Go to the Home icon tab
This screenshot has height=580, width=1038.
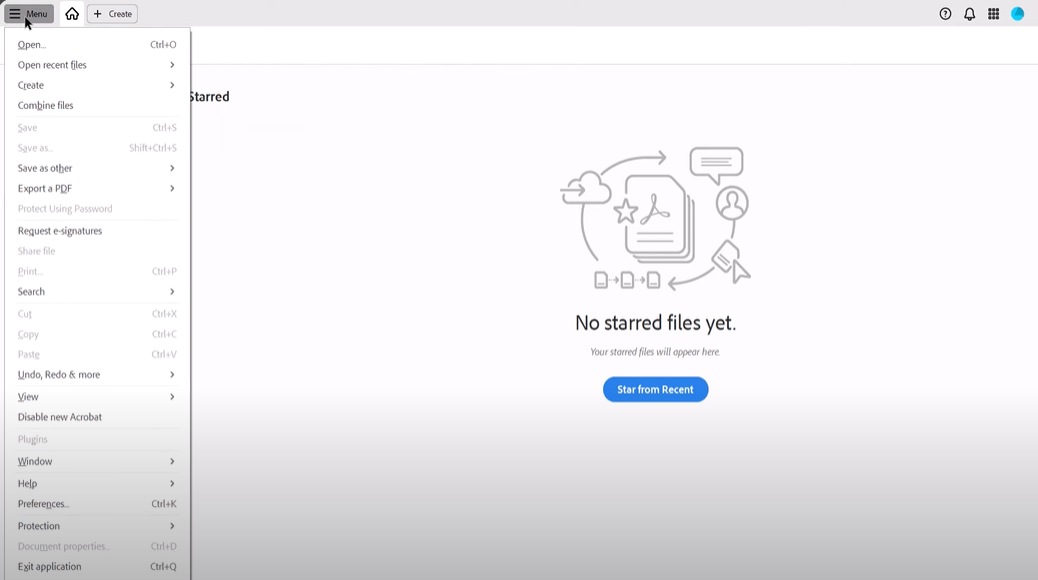[x=72, y=13]
